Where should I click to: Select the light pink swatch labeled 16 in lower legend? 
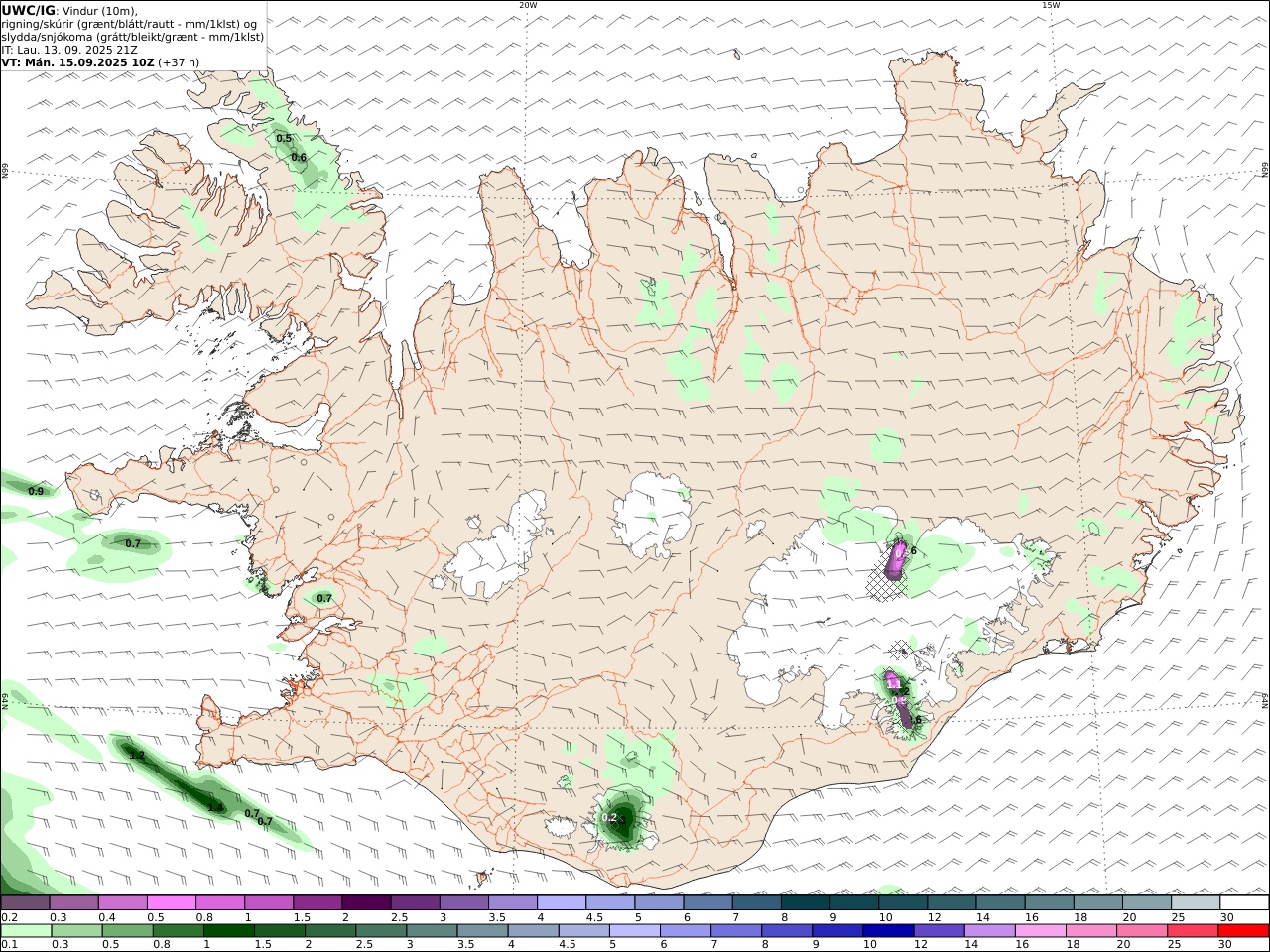1040,931
